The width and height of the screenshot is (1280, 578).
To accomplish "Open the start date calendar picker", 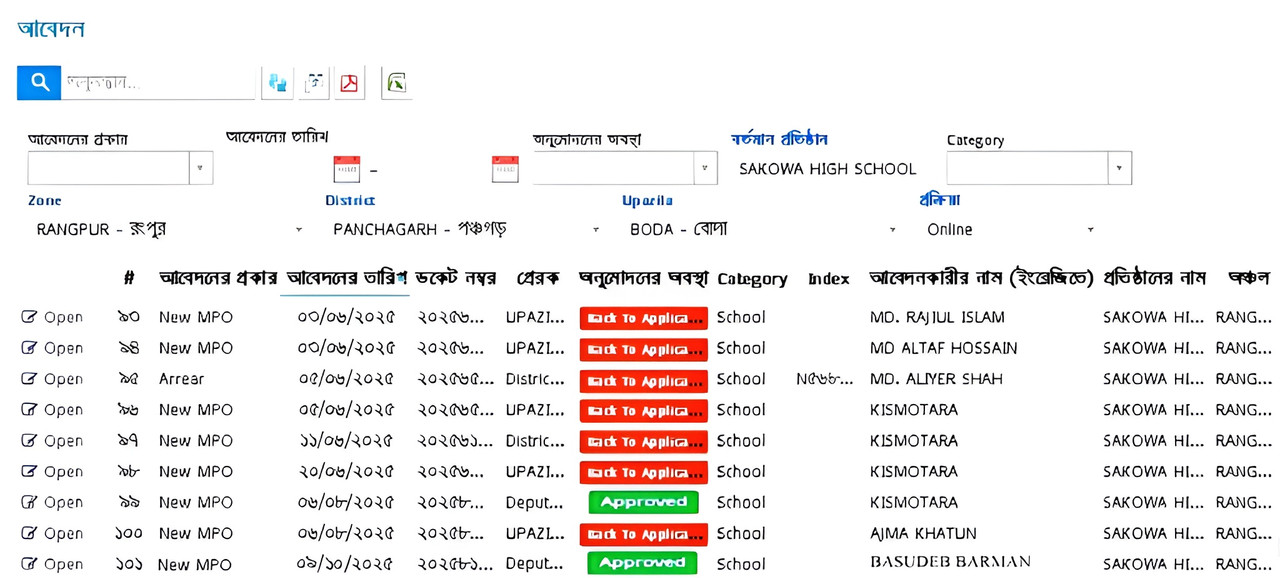I will point(346,168).
